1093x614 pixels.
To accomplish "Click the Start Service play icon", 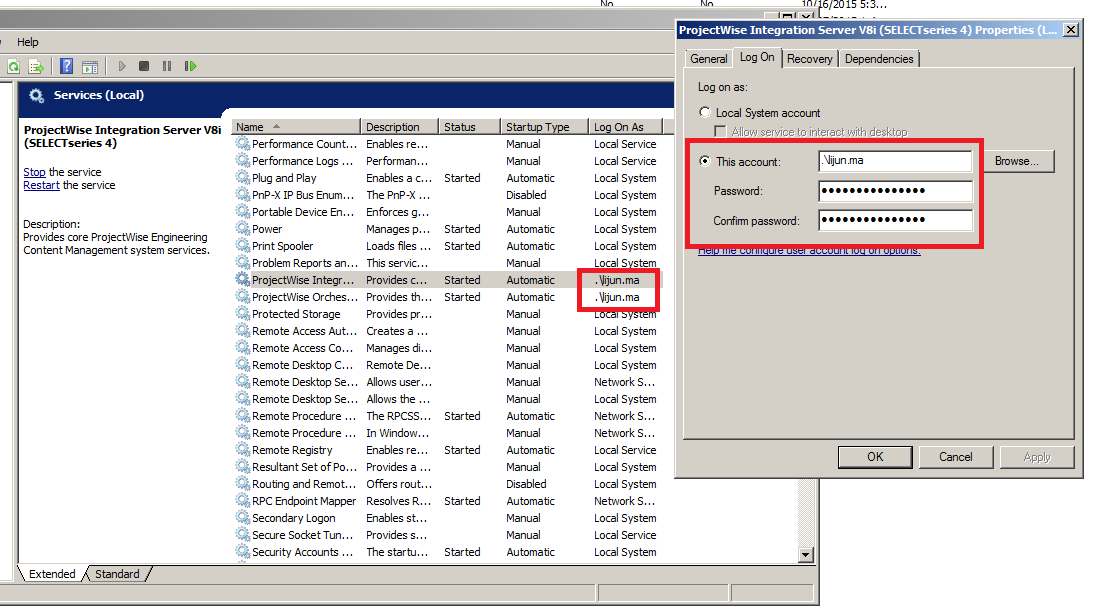I will [x=122, y=66].
